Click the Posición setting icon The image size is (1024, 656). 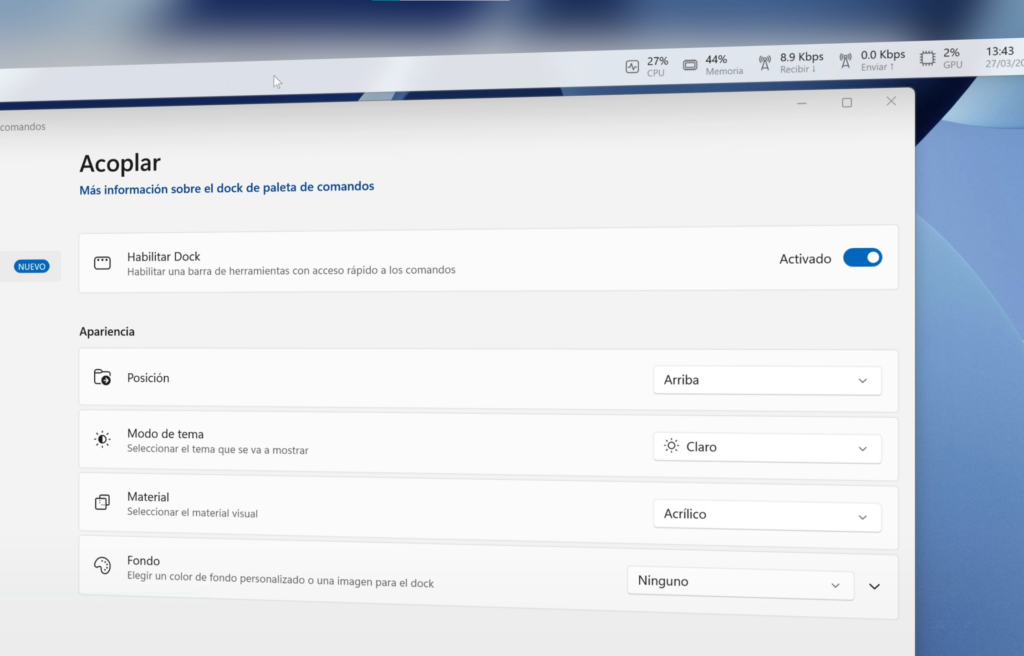[102, 378]
